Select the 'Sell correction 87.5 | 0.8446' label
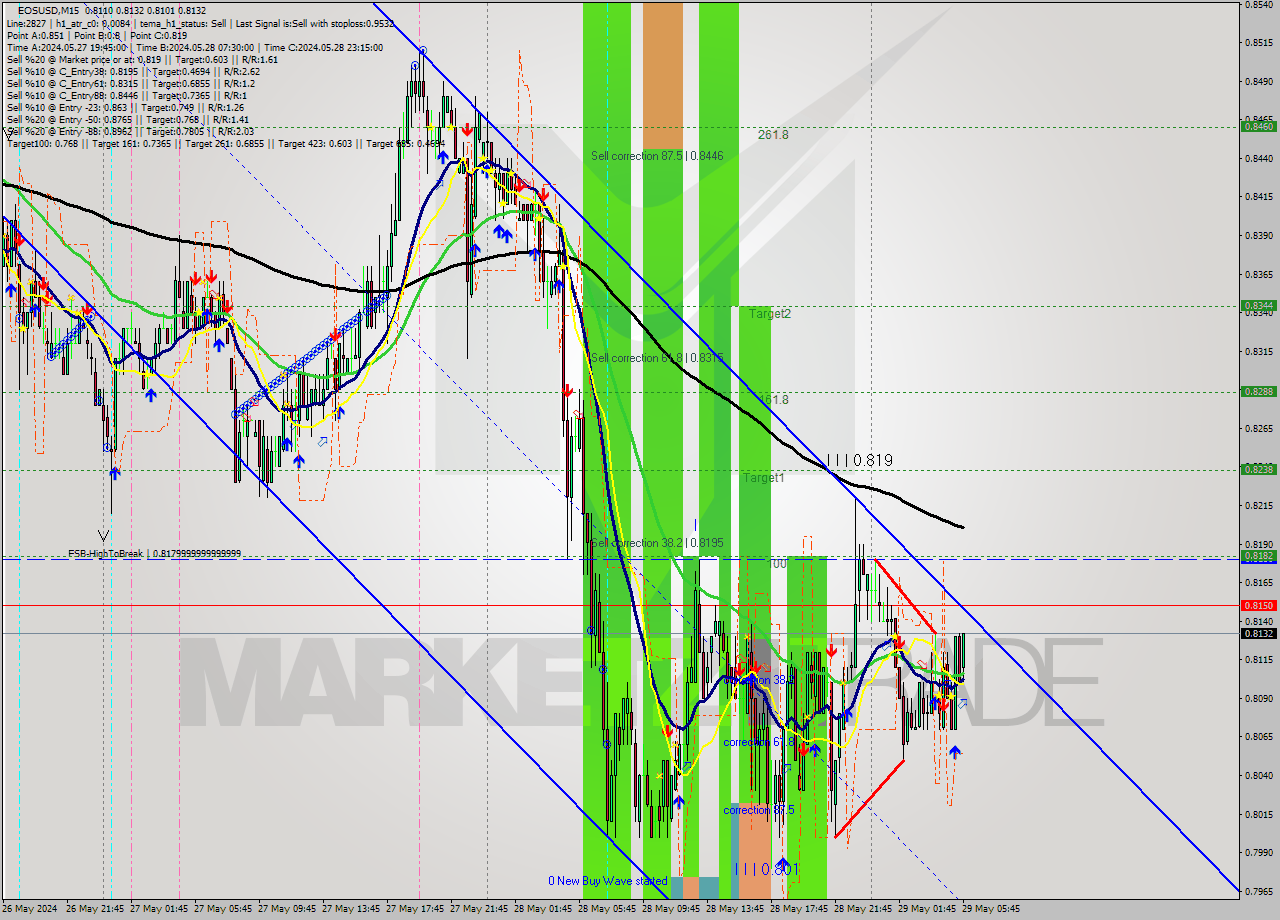The height and width of the screenshot is (920, 1280). pyautogui.click(x=657, y=156)
